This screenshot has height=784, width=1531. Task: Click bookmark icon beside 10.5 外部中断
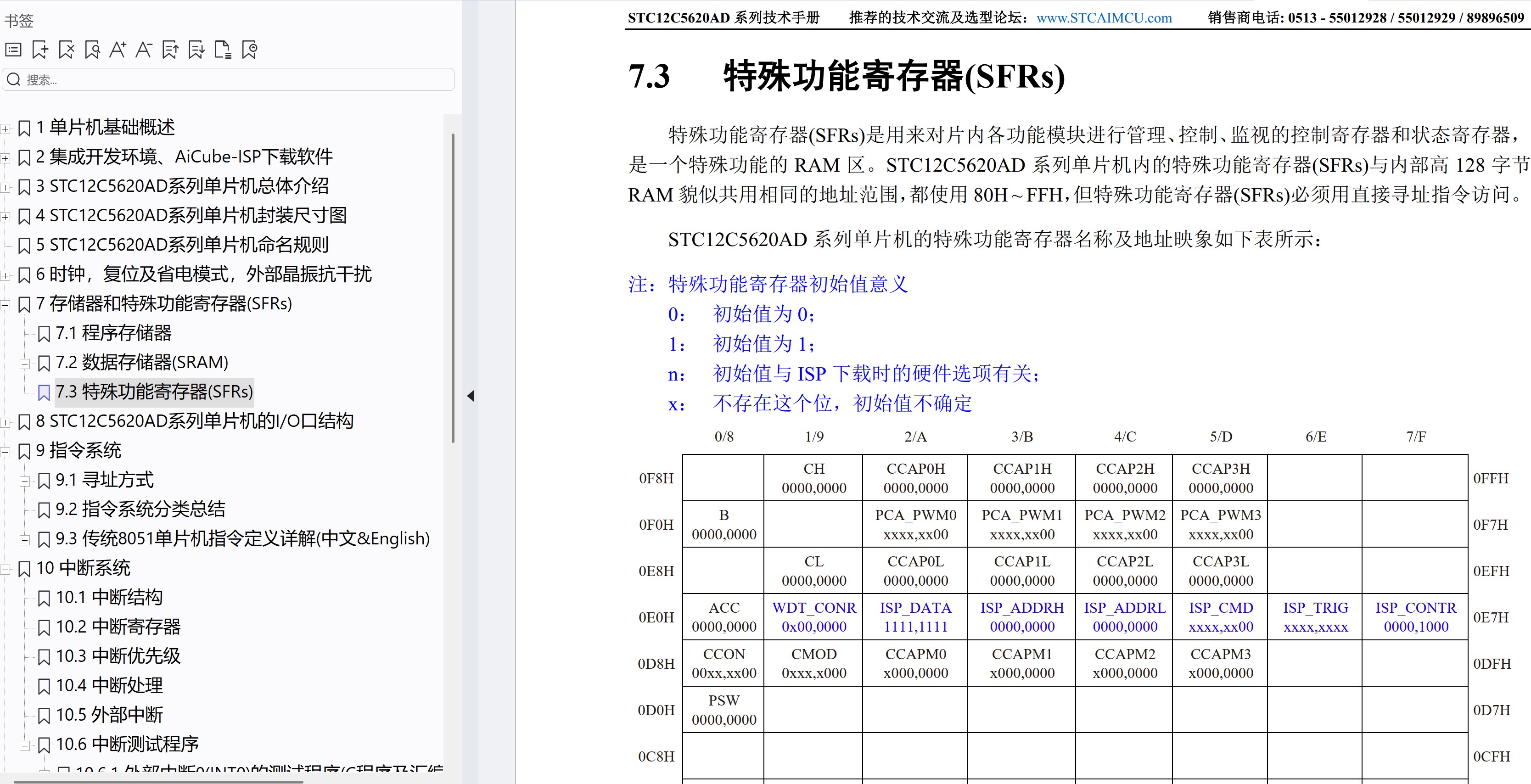click(x=44, y=716)
